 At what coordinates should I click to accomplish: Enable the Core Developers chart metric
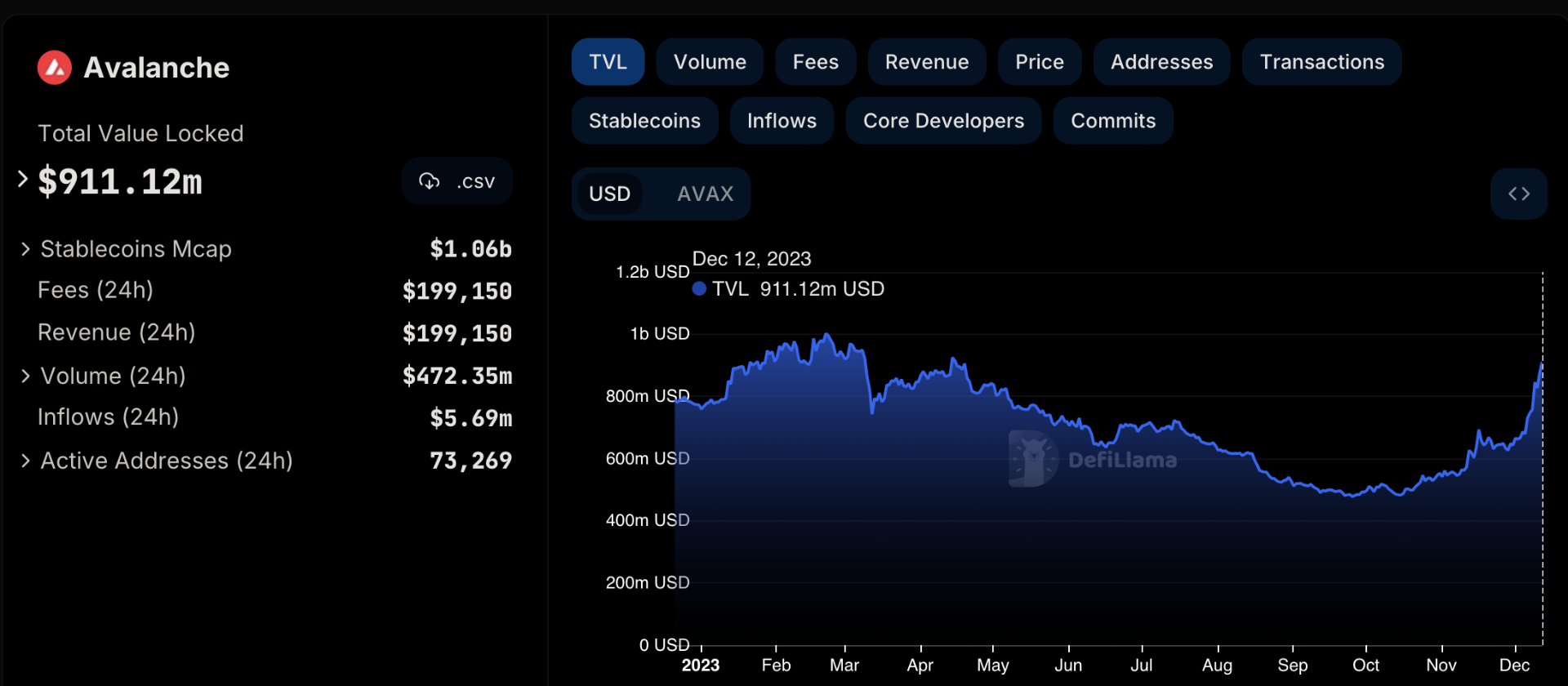pyautogui.click(x=943, y=121)
